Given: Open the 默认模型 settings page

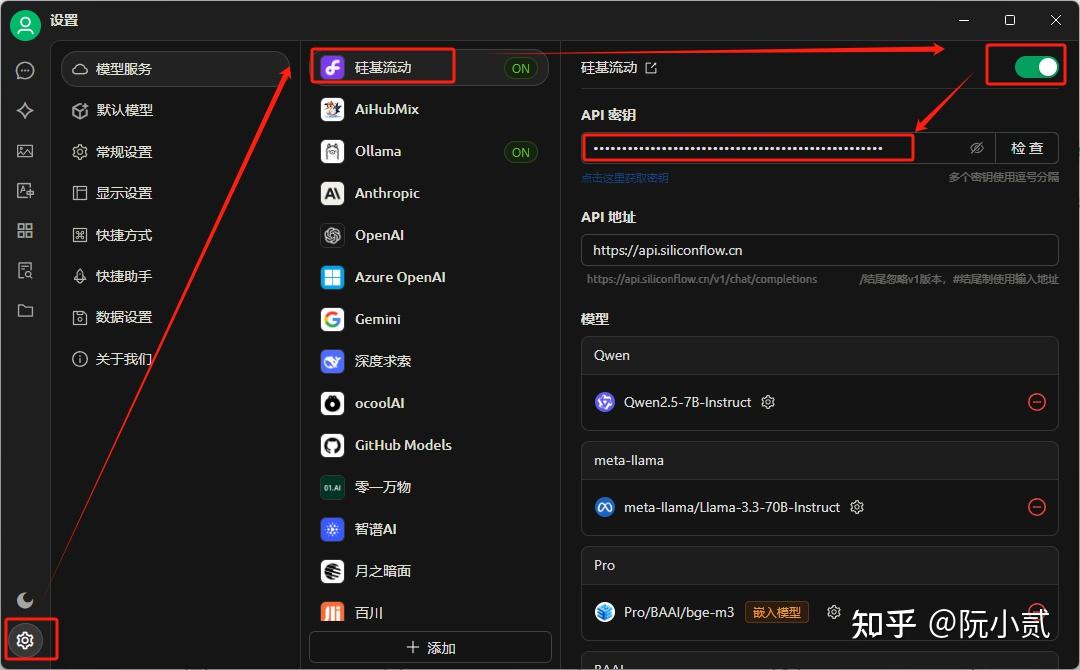Looking at the screenshot, I should 176,110.
